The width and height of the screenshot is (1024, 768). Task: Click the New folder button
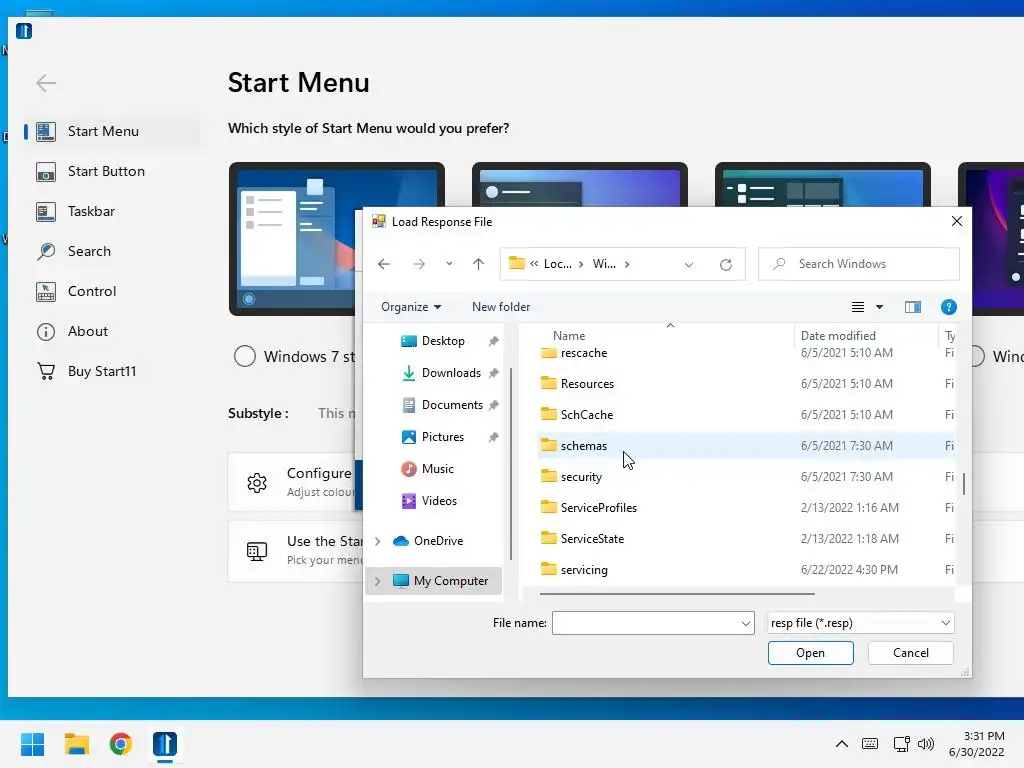pos(501,307)
